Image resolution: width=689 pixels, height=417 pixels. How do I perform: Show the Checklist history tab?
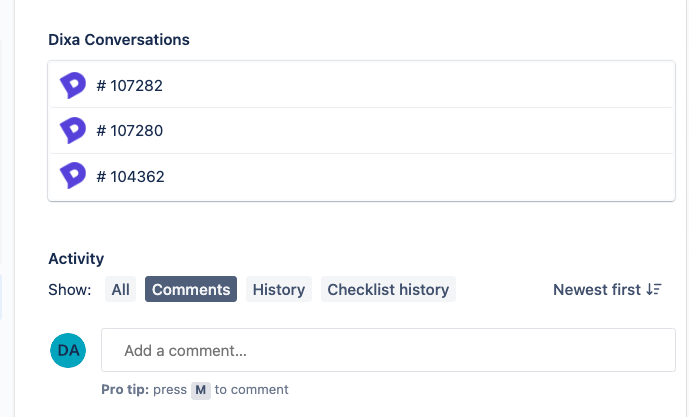click(388, 290)
